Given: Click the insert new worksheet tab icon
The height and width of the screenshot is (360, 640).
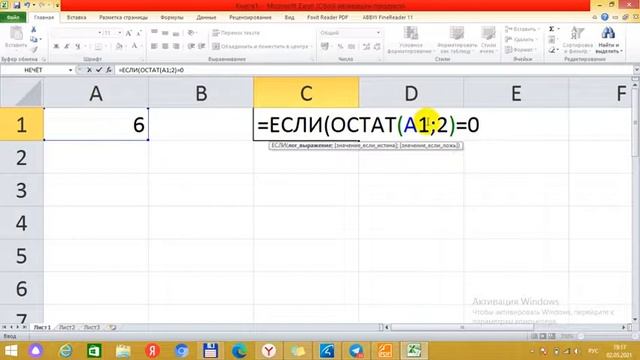Looking at the screenshot, I should 112,327.
